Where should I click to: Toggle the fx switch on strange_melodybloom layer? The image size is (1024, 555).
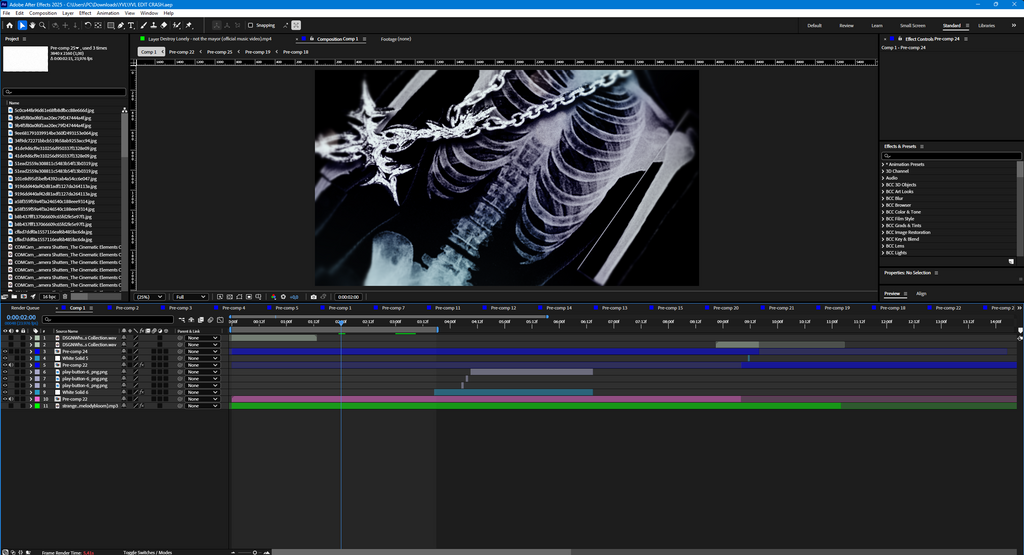point(142,405)
